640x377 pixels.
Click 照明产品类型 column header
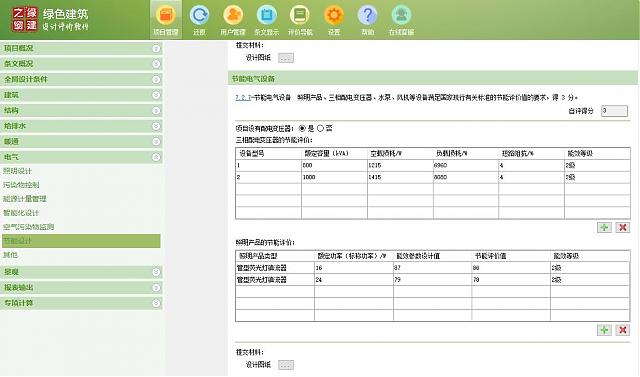(275, 256)
